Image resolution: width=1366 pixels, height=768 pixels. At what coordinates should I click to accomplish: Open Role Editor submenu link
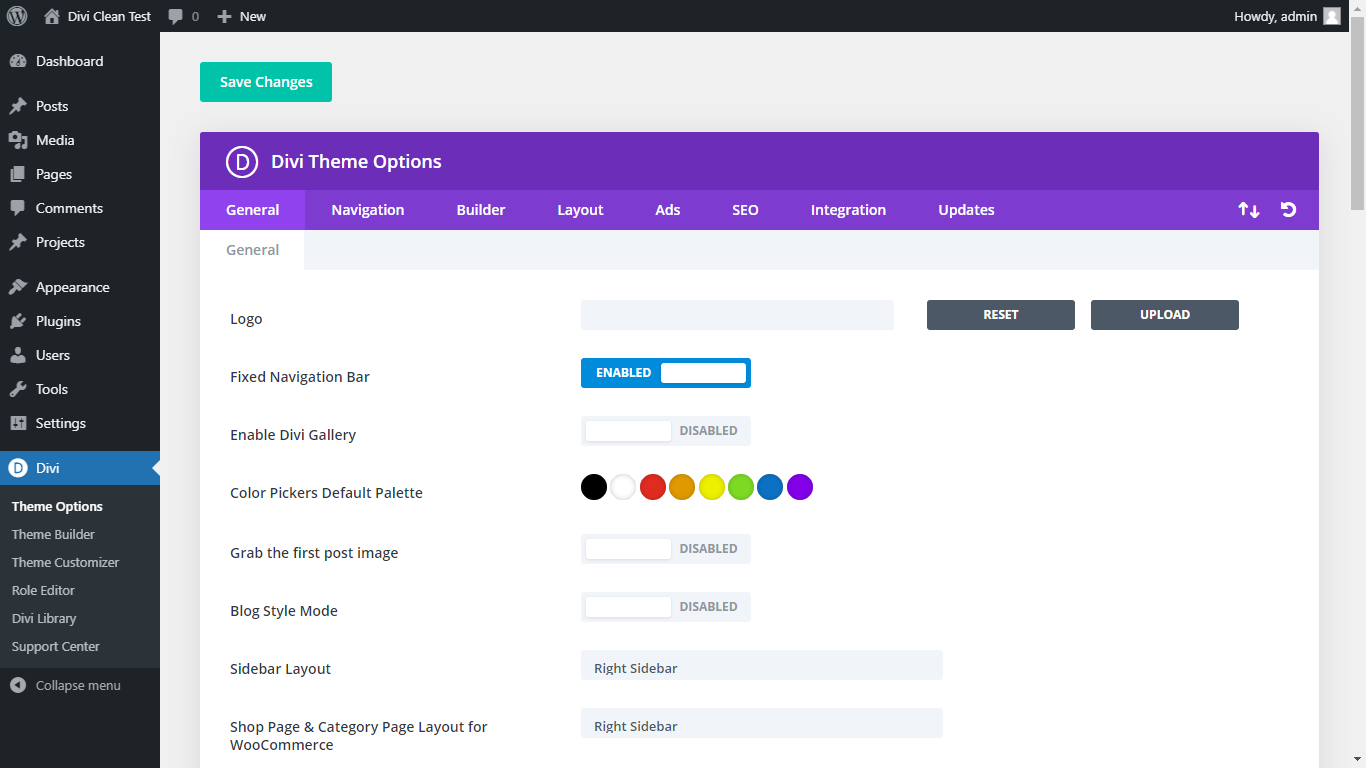[x=43, y=590]
